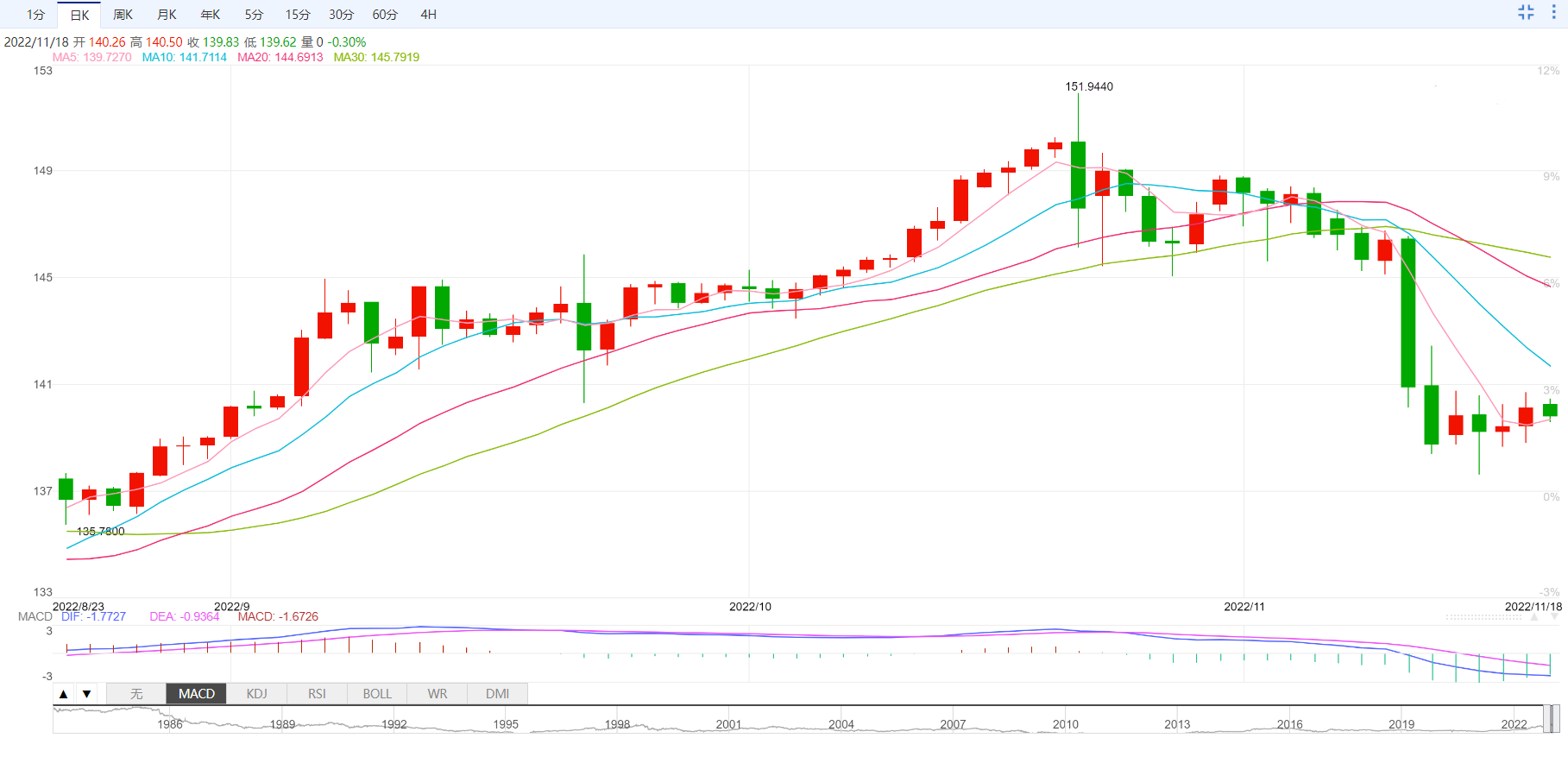Click the 2010 area on overview timeline
Screen dimensions: 1568x757
point(1065,723)
